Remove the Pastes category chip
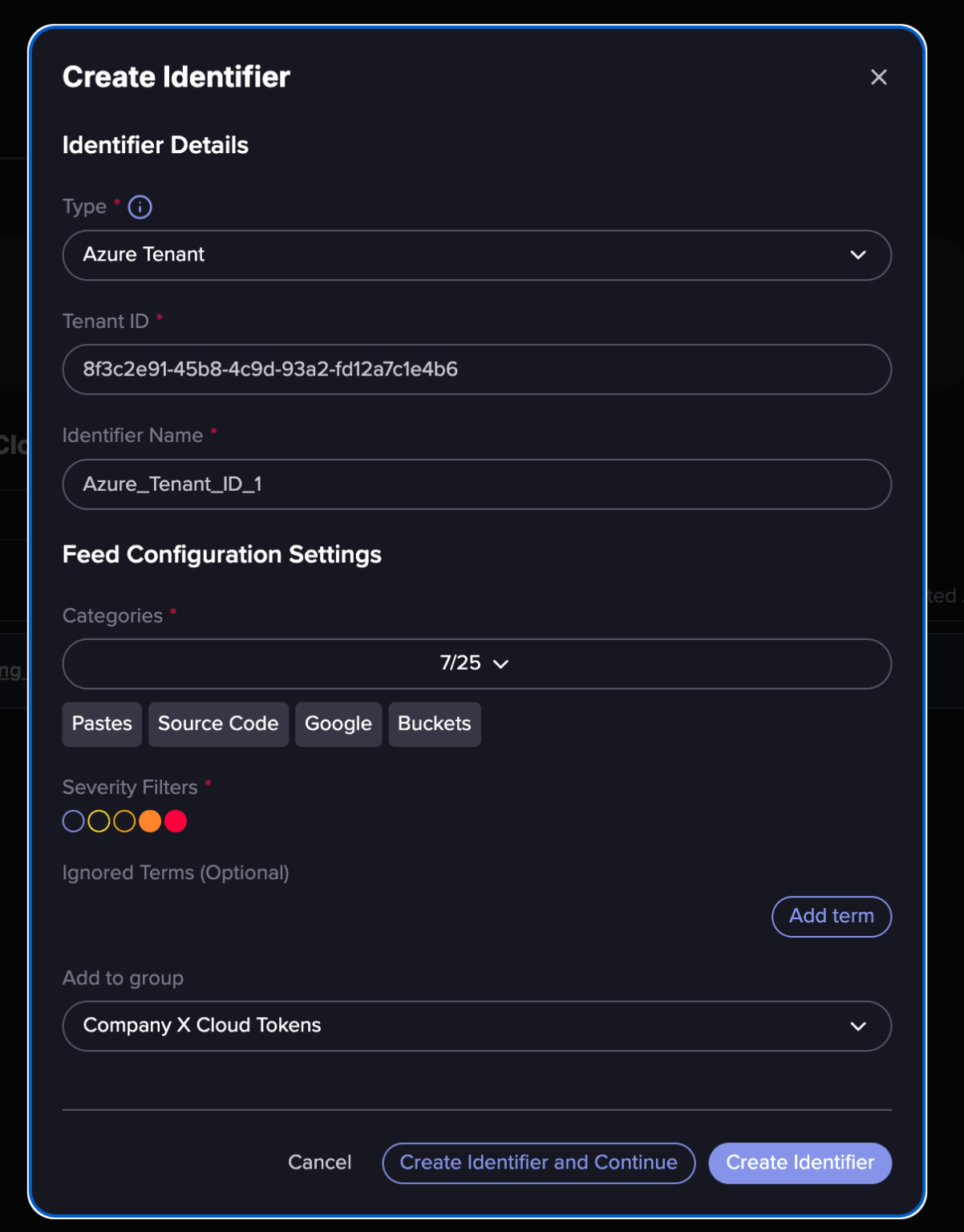This screenshot has height=1232, width=964. point(101,723)
